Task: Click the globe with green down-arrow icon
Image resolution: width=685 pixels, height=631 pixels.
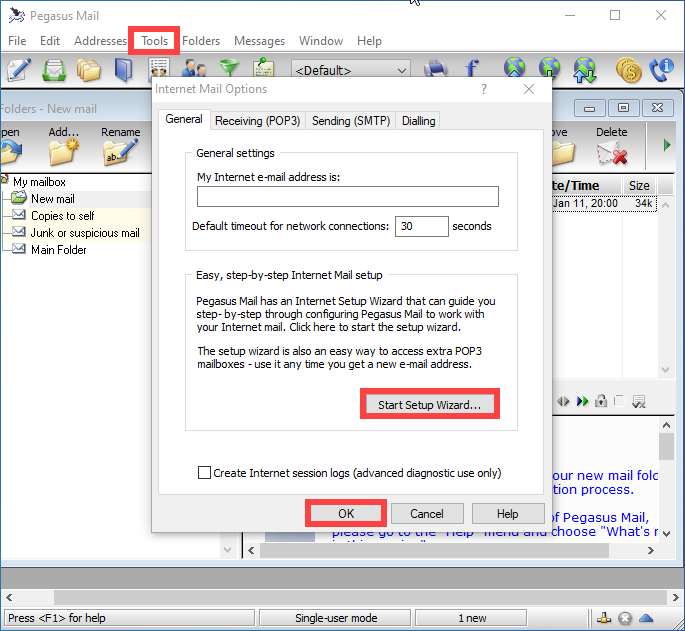Action: (549, 68)
